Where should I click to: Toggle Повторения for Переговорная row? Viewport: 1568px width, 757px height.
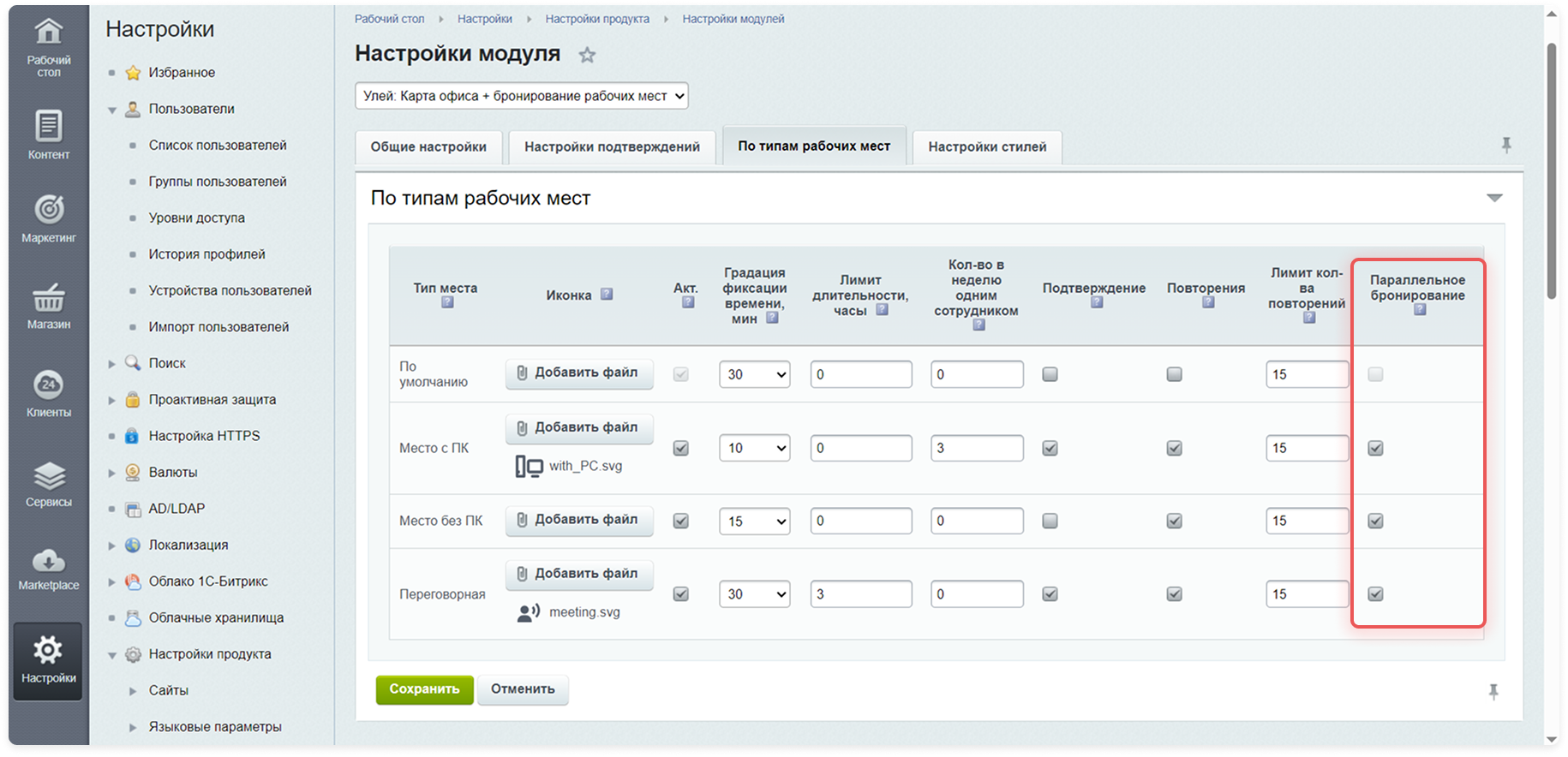point(1175,593)
